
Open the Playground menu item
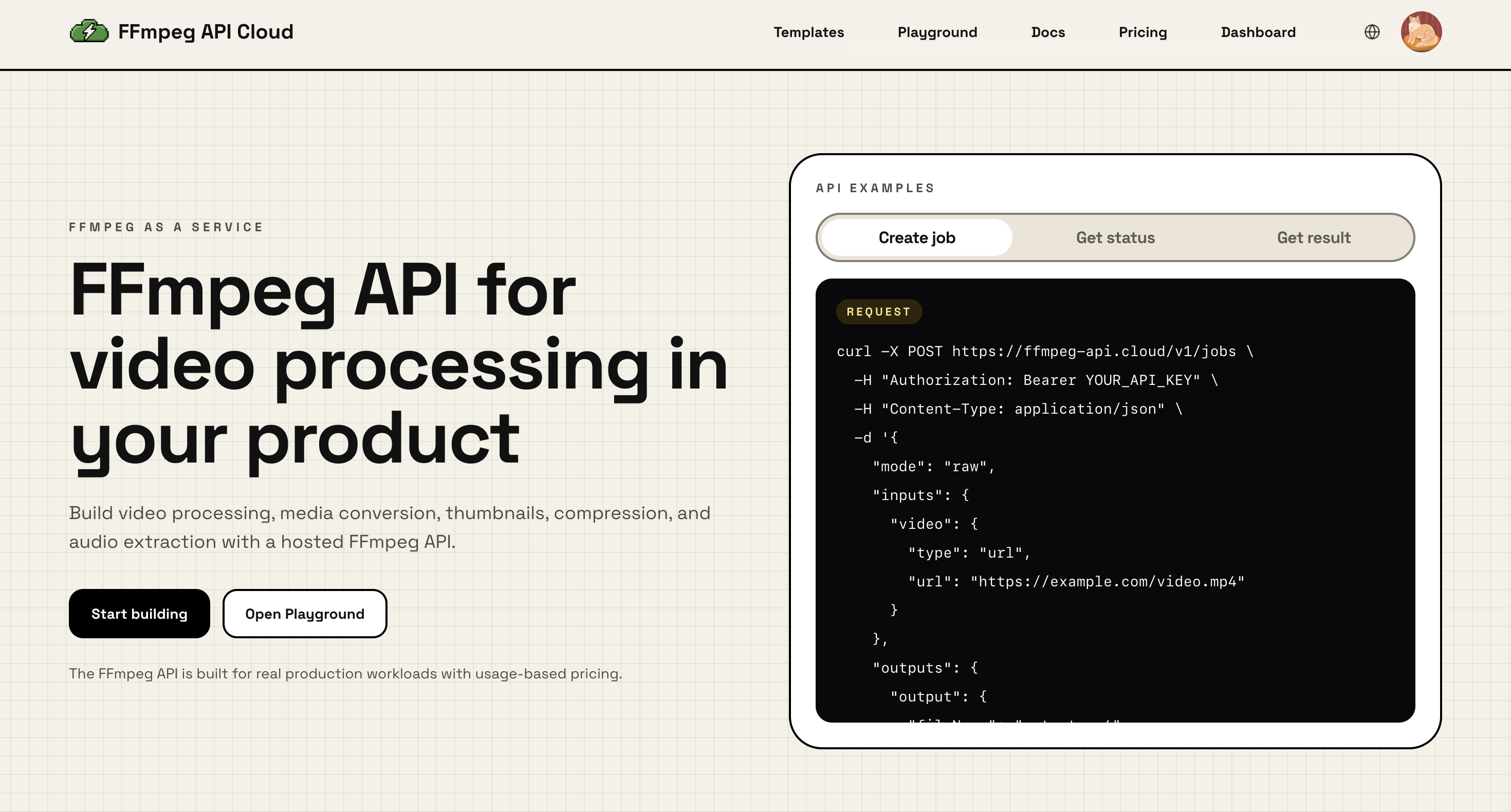coord(937,32)
